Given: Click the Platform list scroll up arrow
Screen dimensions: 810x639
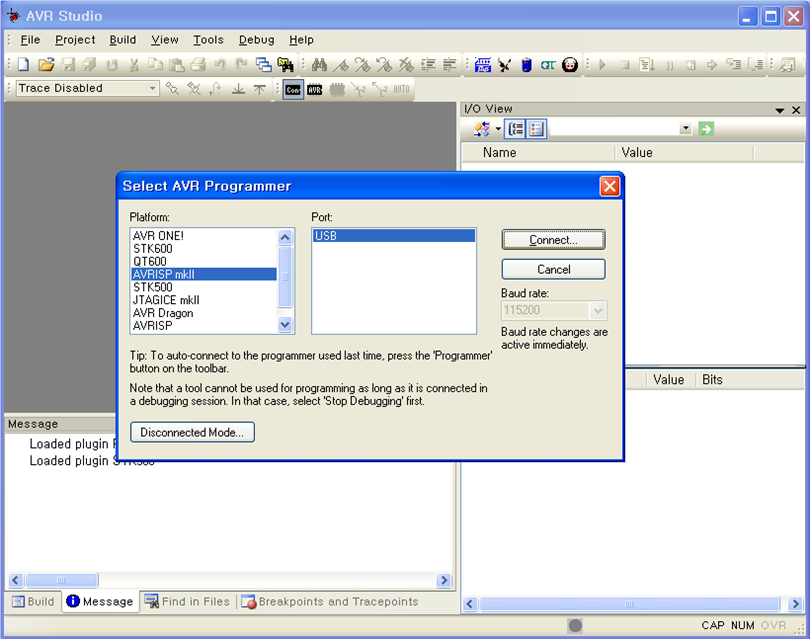Looking at the screenshot, I should click(285, 237).
